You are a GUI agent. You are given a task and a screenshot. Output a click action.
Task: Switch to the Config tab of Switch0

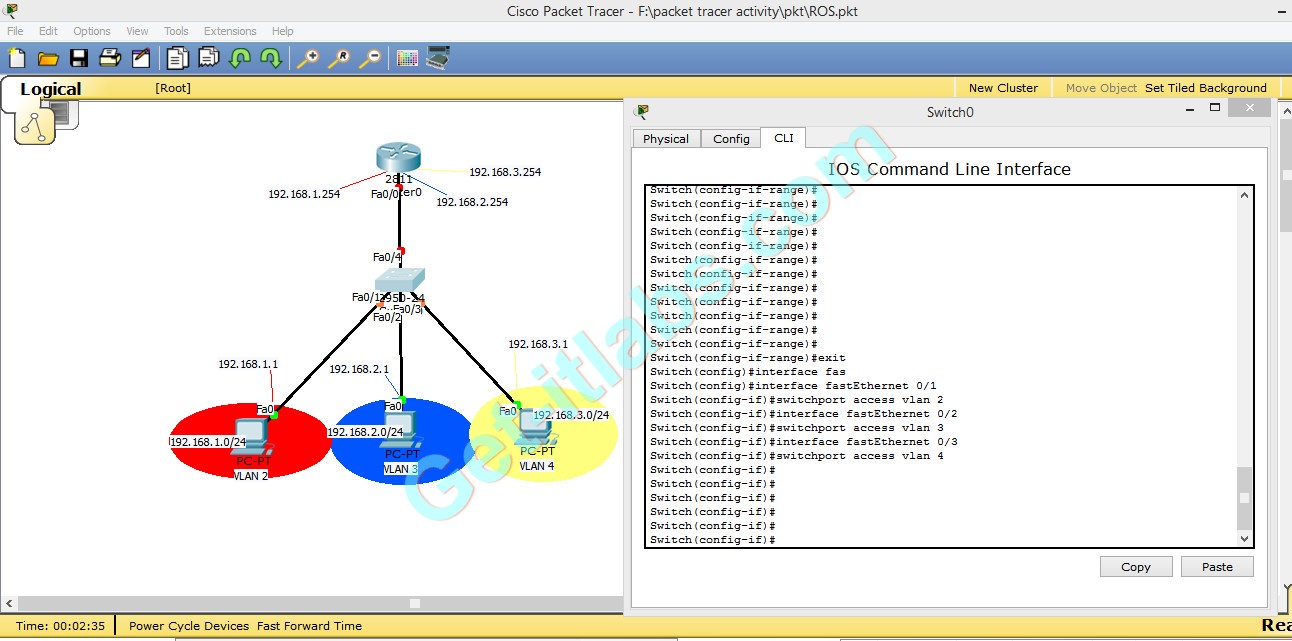[x=731, y=139]
